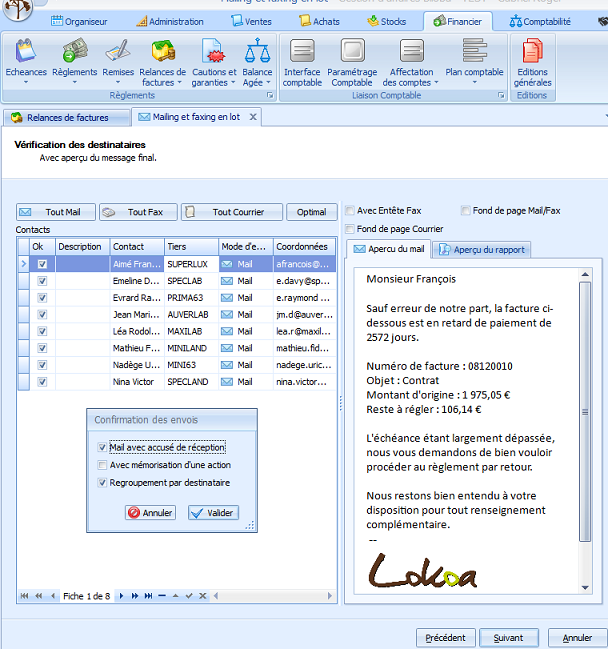Click mail preview vertical scrollbar thumb

585,412
